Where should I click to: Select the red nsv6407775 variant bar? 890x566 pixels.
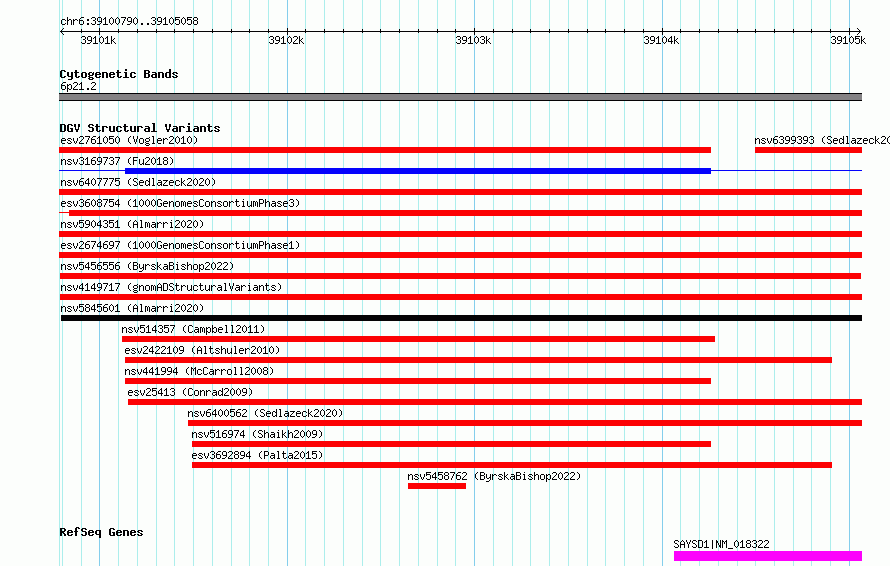click(460, 192)
